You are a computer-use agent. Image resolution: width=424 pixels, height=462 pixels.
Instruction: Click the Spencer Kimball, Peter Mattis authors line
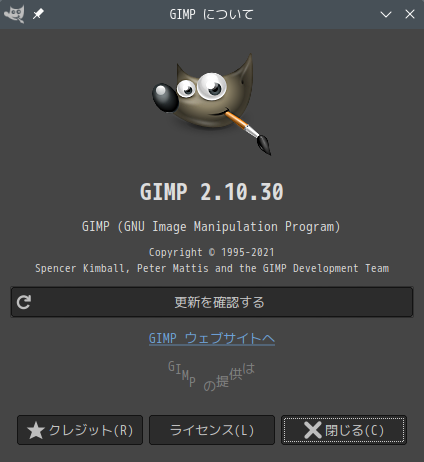click(212, 268)
